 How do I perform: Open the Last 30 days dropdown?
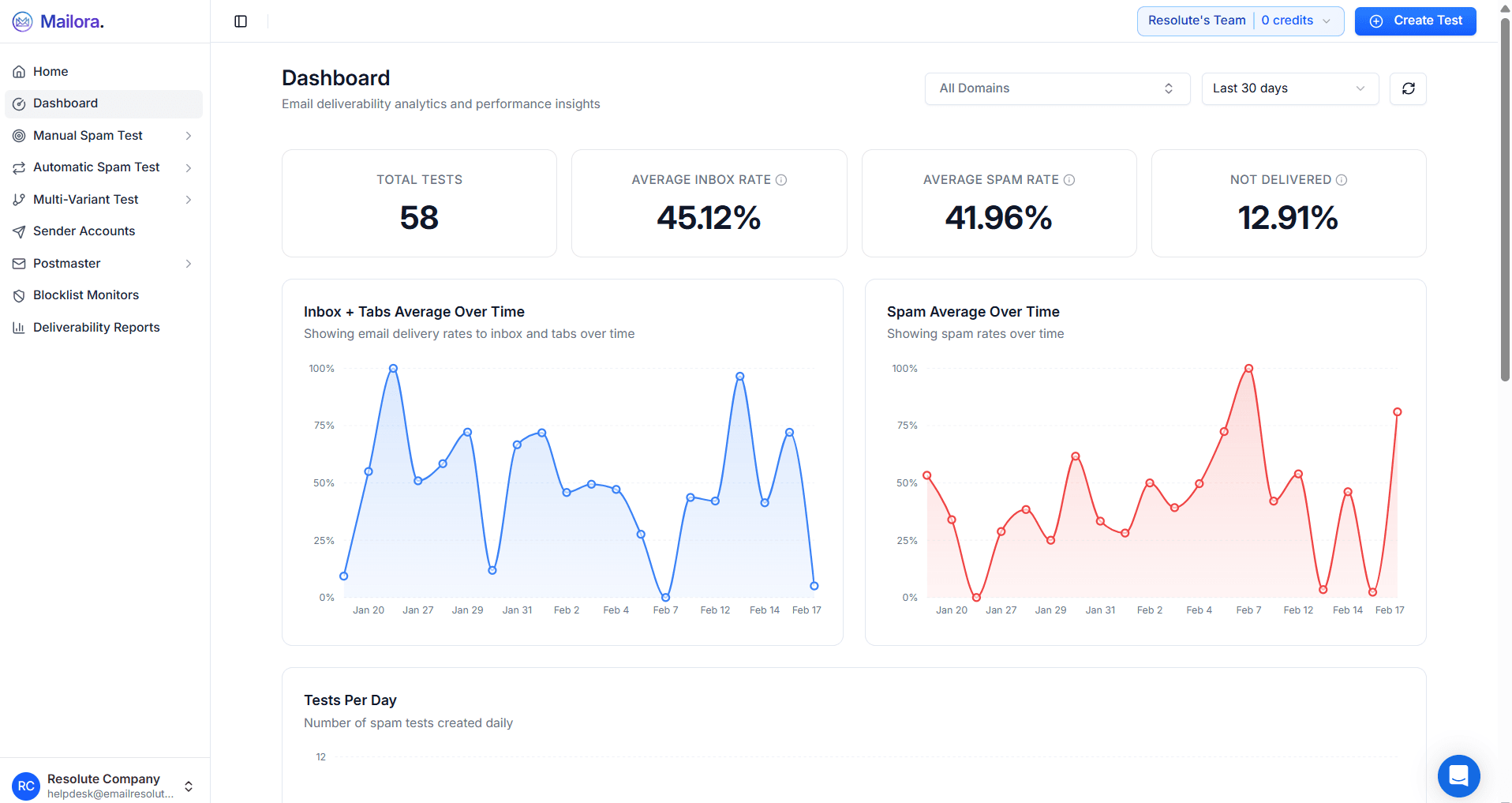1289,88
